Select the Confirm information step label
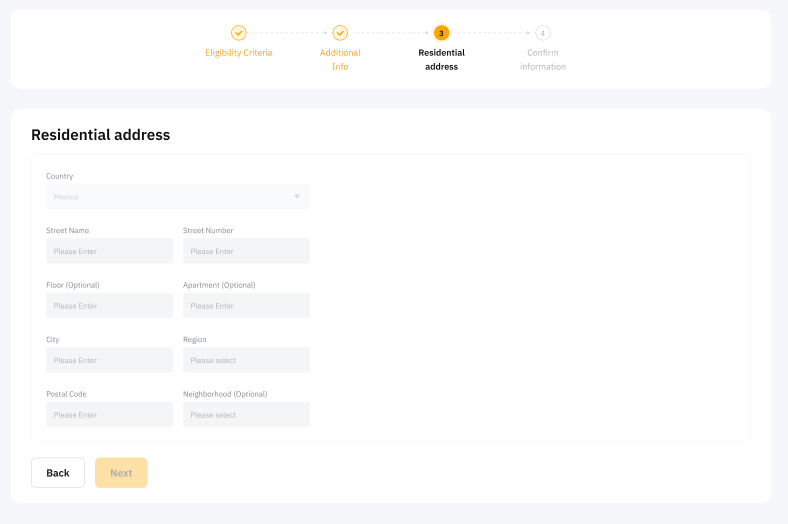 [x=543, y=60]
